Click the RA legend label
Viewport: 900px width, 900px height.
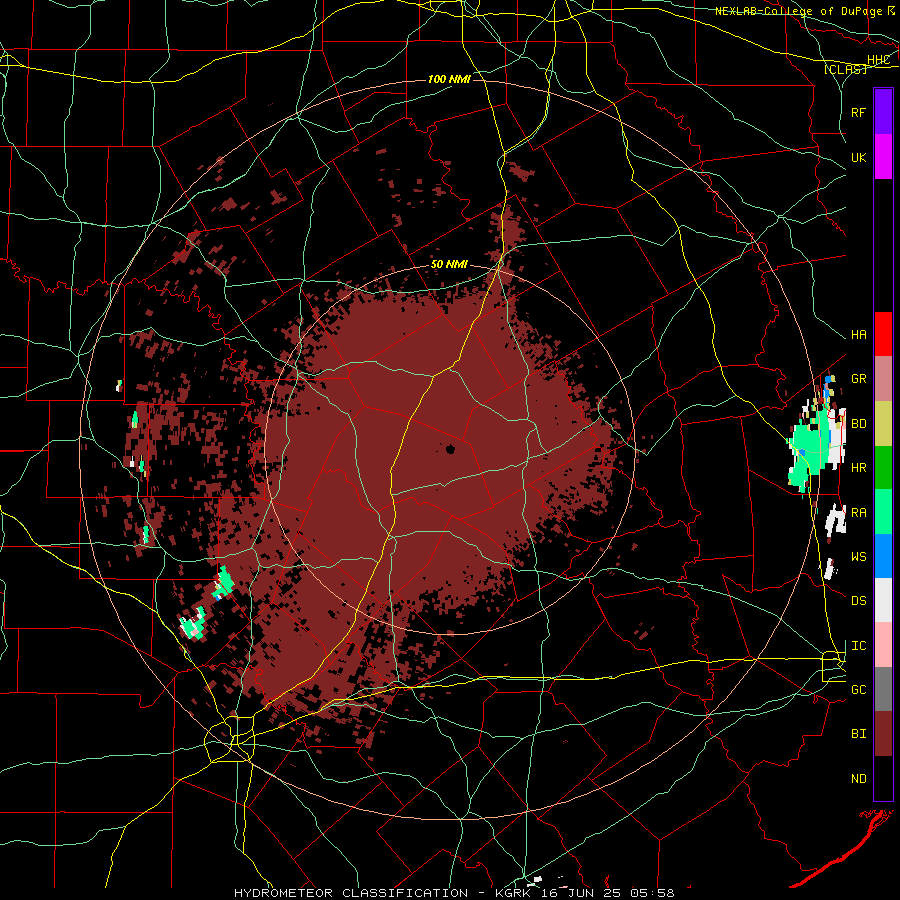[858, 513]
